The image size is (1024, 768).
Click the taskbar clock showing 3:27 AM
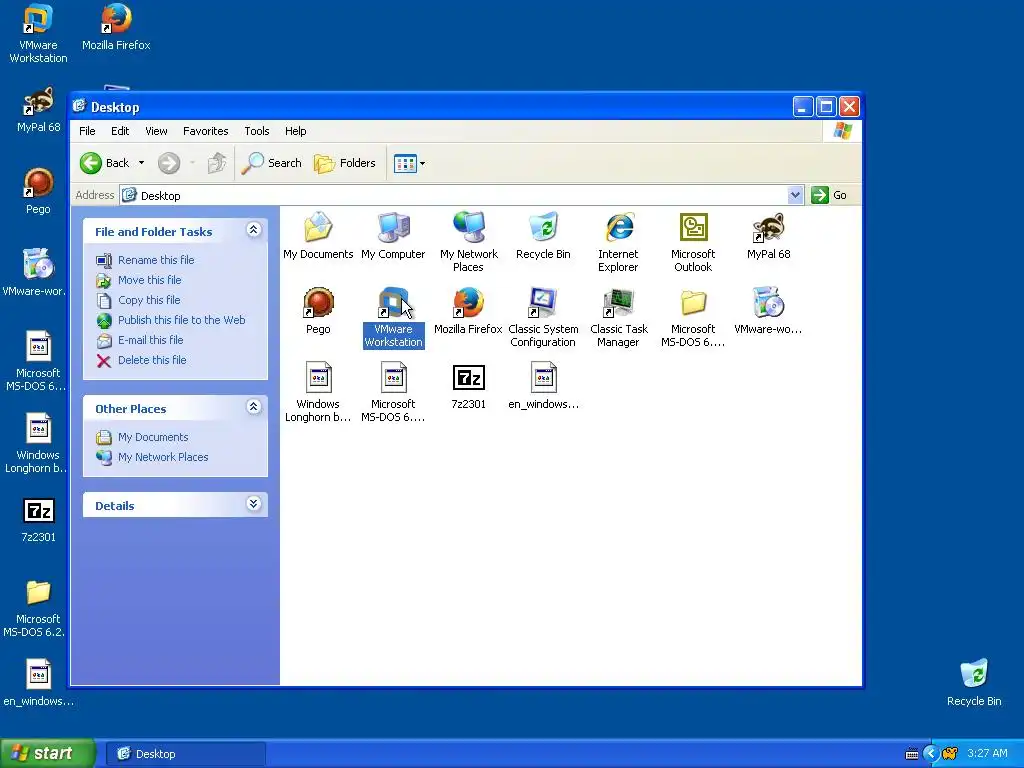point(987,753)
